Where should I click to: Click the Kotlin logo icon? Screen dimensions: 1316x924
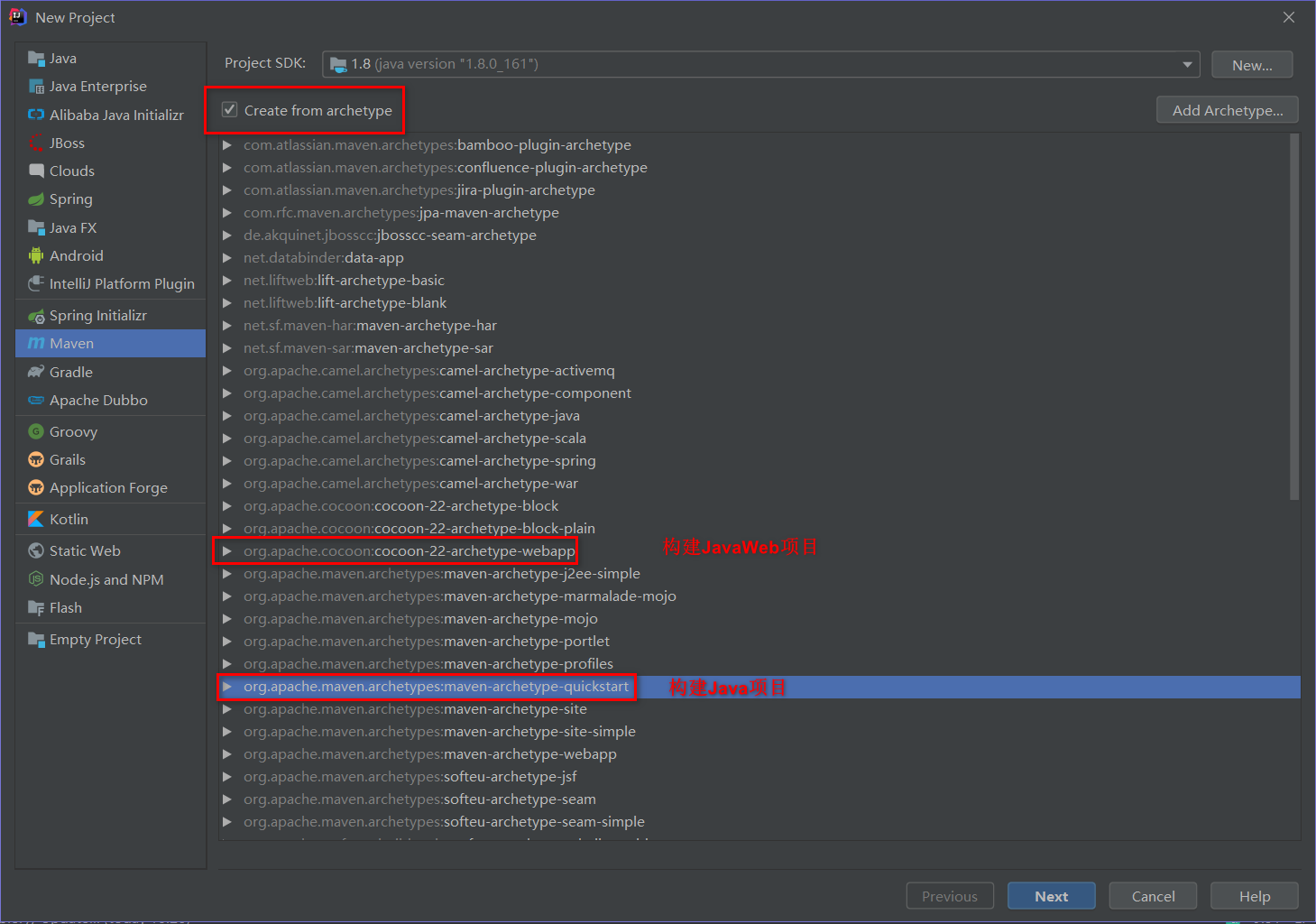pos(36,519)
